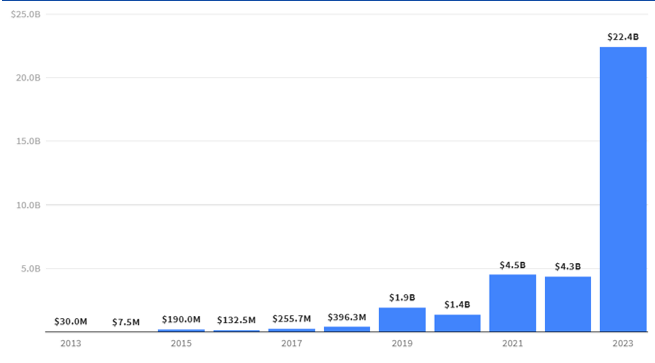Select the 2016 bar showing $132.5M
This screenshot has height=363, width=655.
click(x=236, y=331)
